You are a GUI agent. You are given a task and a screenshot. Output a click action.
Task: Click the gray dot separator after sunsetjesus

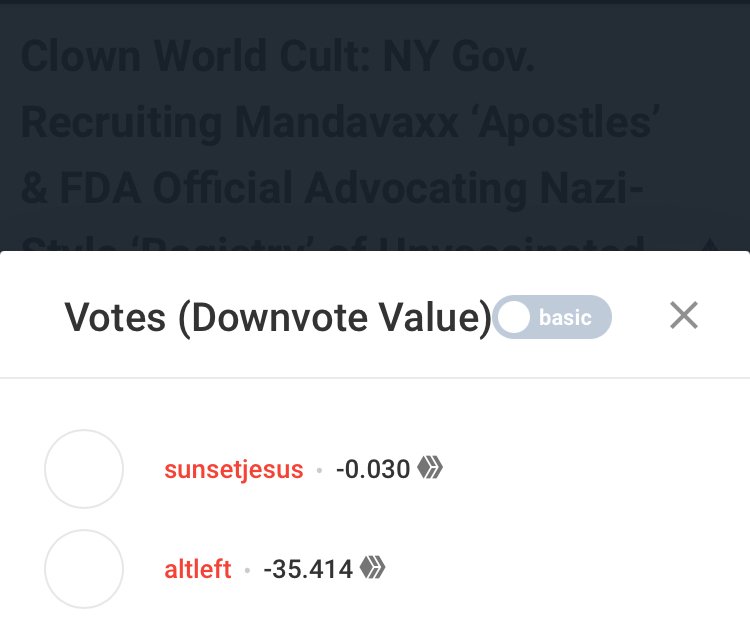click(x=320, y=471)
